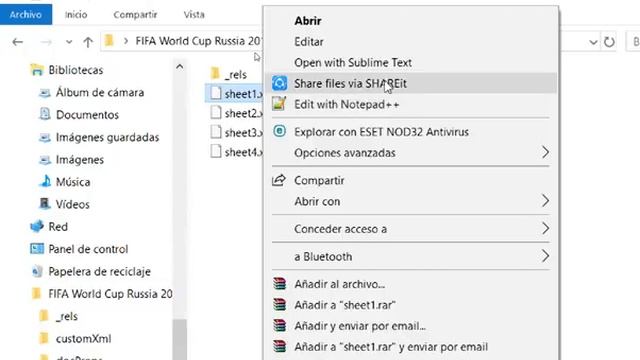Go back with the back arrow
Viewport: 640px width, 360px height.
(18, 42)
